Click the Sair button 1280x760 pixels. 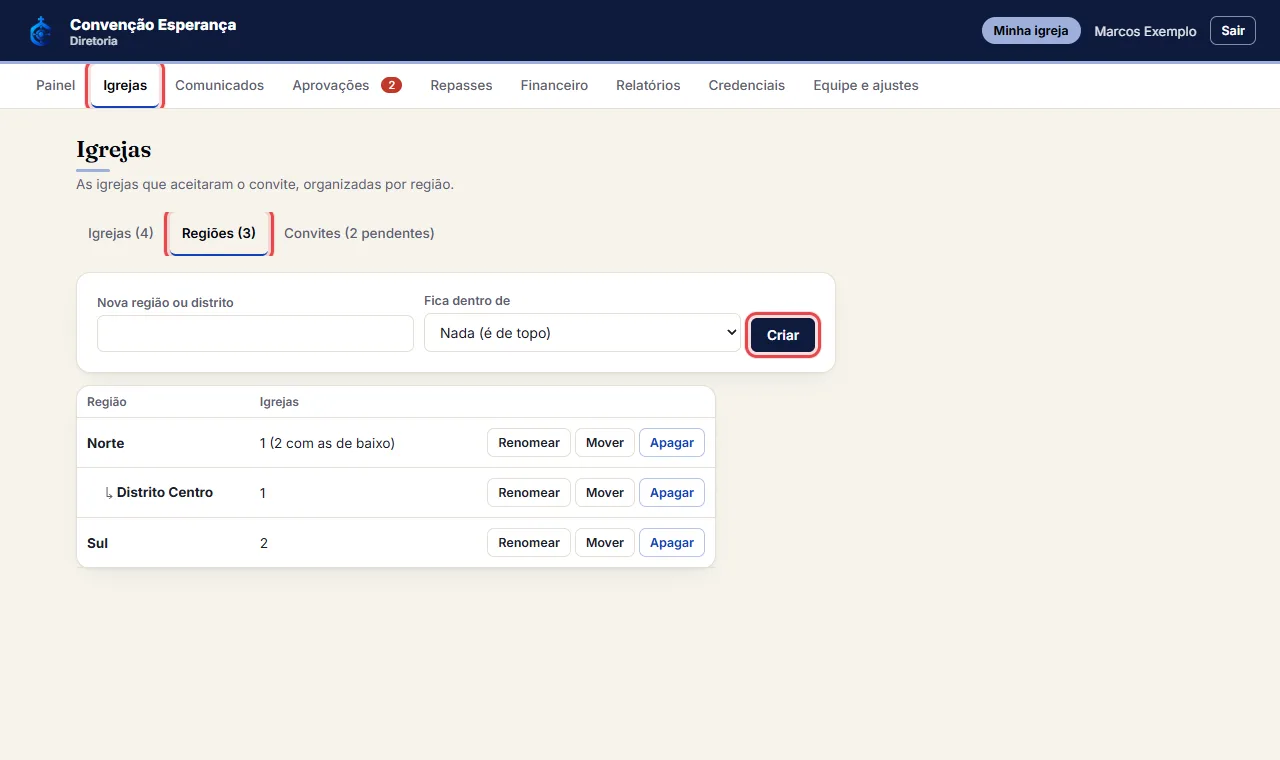pos(1233,31)
